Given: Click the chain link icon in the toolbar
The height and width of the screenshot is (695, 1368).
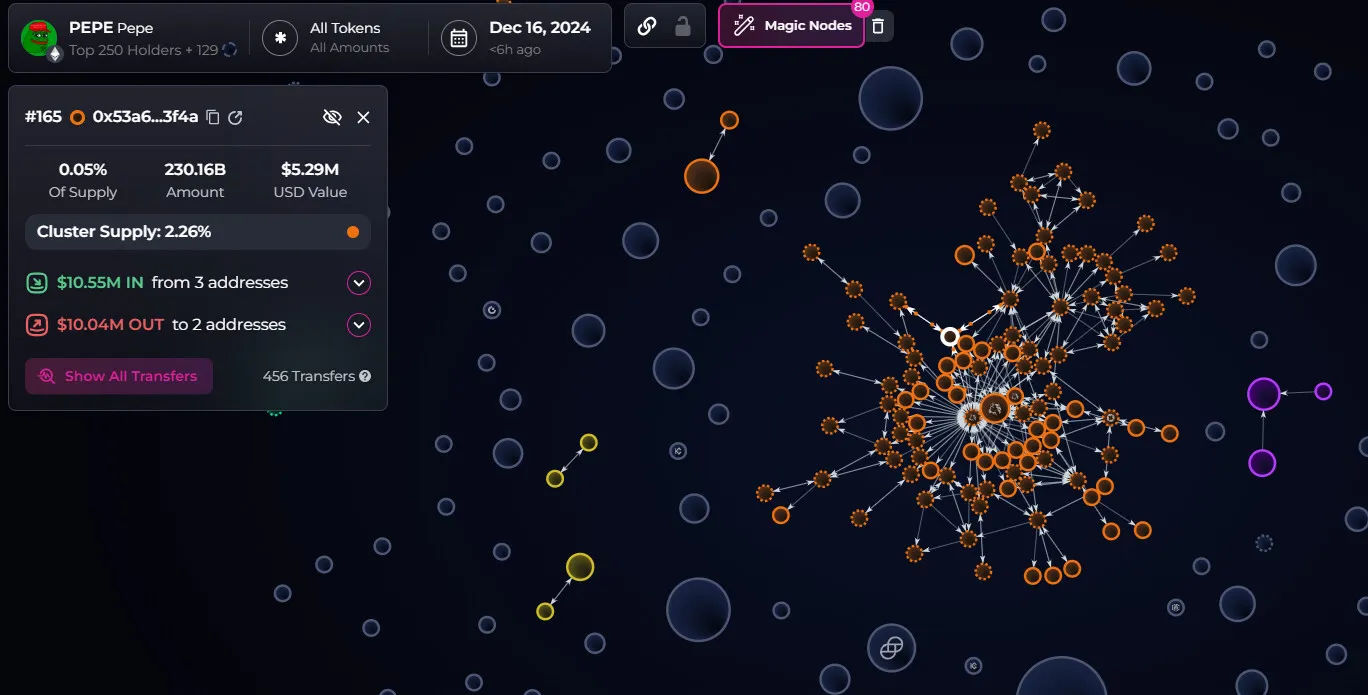Looking at the screenshot, I should (647, 26).
